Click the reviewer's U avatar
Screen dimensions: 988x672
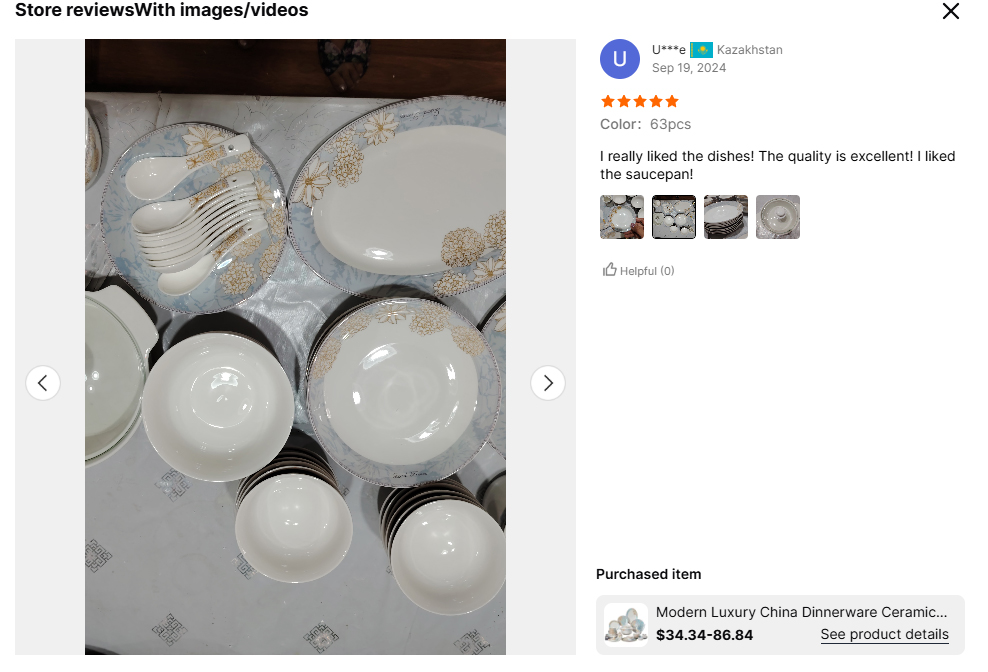coord(620,59)
